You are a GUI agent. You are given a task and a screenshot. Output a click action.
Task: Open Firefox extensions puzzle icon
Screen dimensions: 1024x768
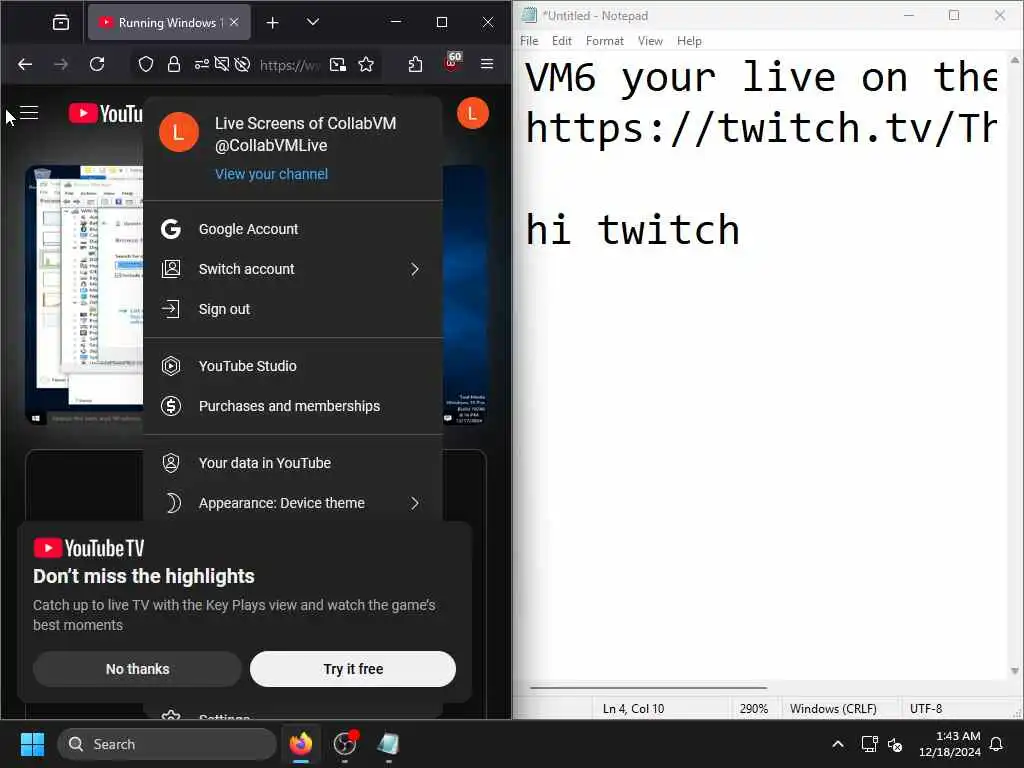click(415, 64)
